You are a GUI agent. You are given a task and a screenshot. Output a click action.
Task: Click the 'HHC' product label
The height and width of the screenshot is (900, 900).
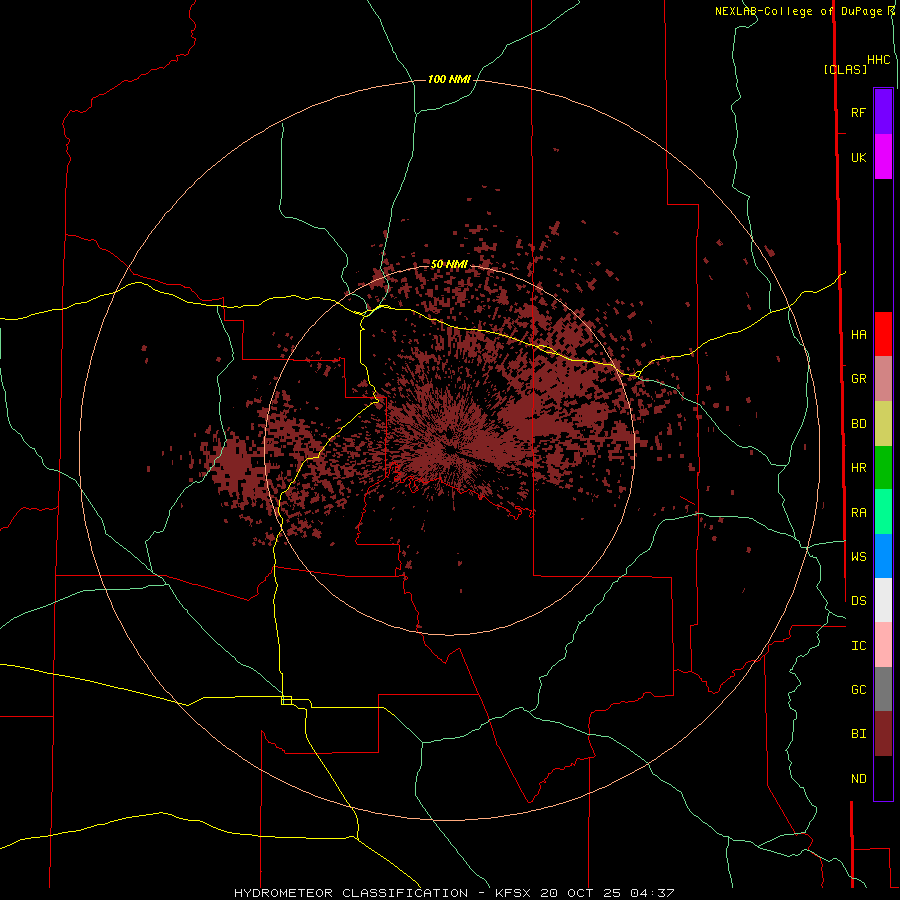coord(878,60)
